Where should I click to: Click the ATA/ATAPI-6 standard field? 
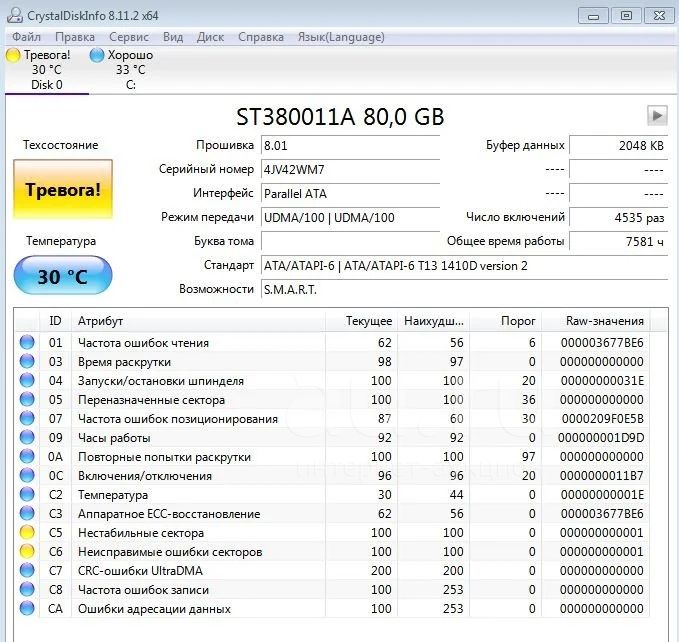pos(464,265)
